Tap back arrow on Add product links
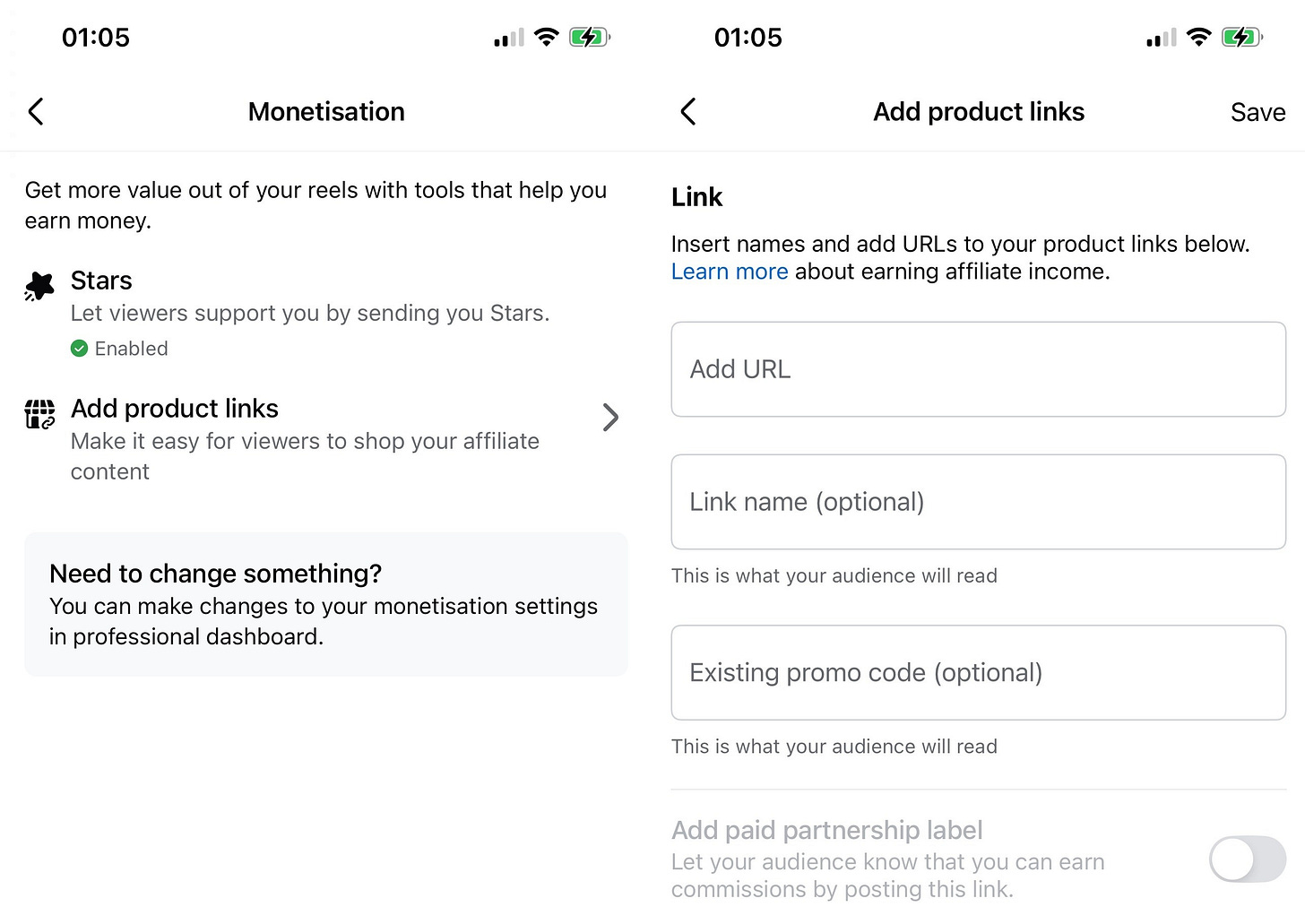The width and height of the screenshot is (1305, 924). click(688, 112)
